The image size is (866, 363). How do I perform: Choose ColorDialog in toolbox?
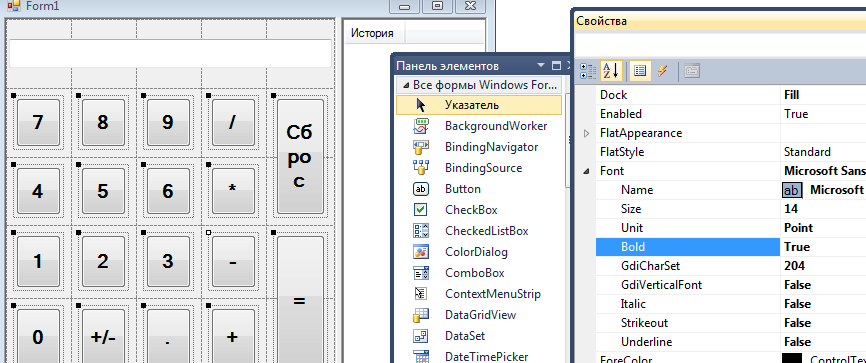(x=479, y=252)
